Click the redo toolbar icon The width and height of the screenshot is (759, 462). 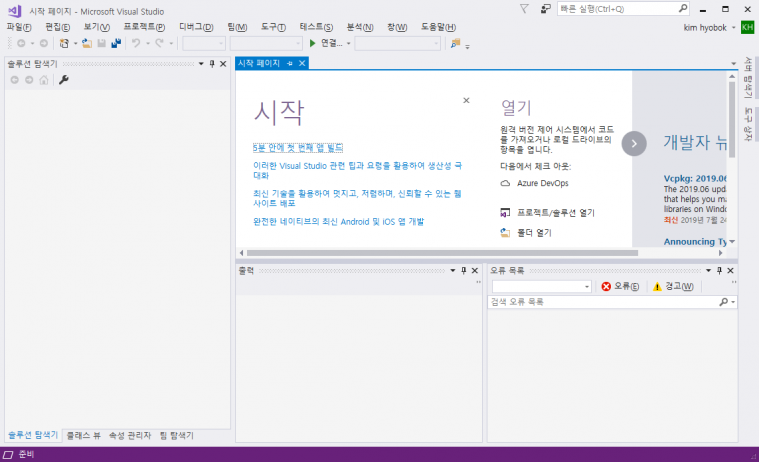click(159, 44)
